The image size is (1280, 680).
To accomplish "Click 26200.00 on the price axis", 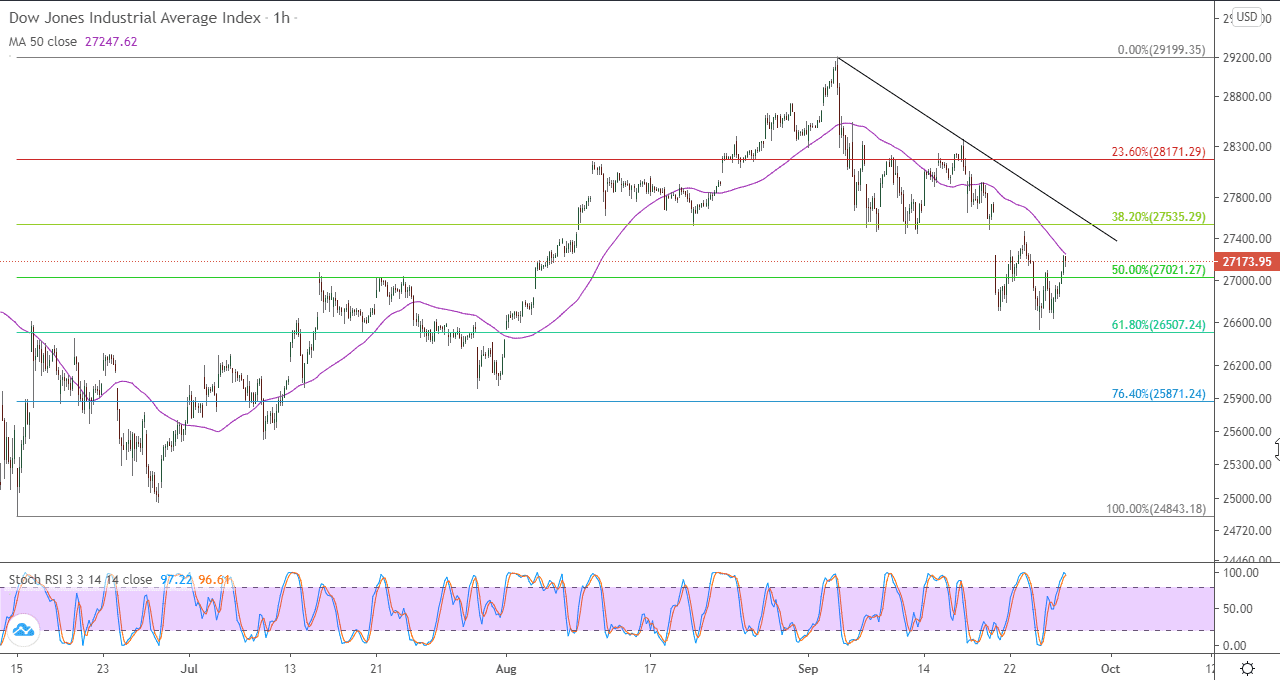I will [1247, 366].
